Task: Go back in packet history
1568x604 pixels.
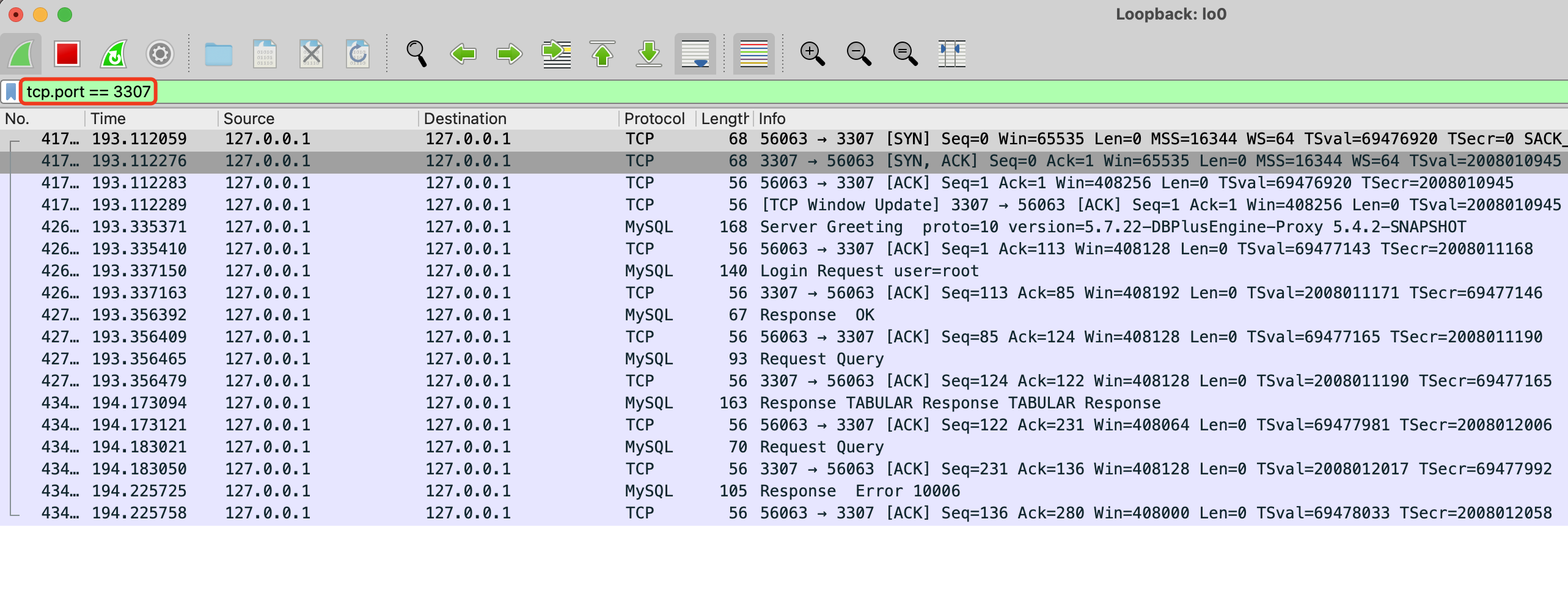Action: tap(463, 54)
